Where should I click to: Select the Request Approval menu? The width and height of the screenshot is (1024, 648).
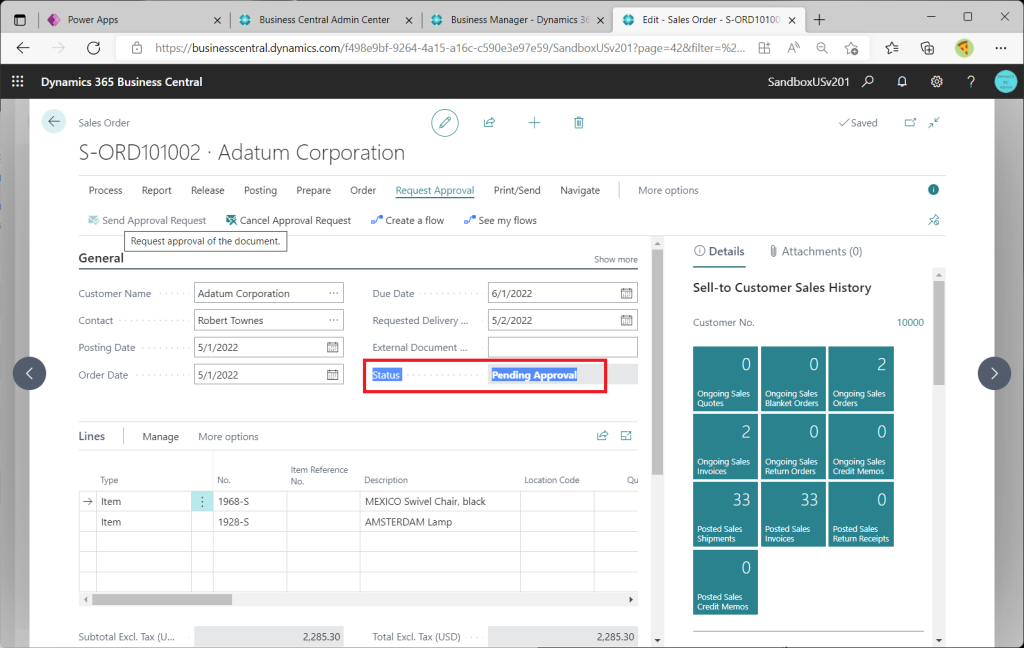tap(435, 190)
